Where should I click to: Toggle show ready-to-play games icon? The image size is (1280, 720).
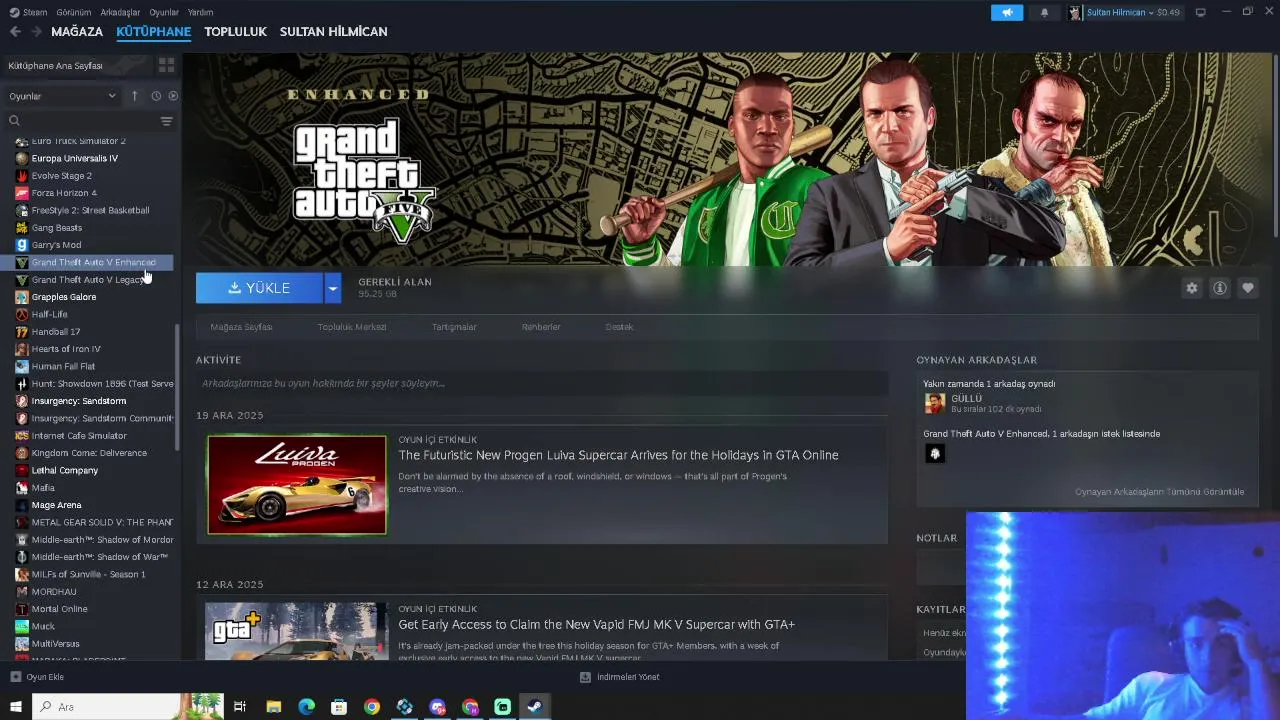[x=173, y=96]
